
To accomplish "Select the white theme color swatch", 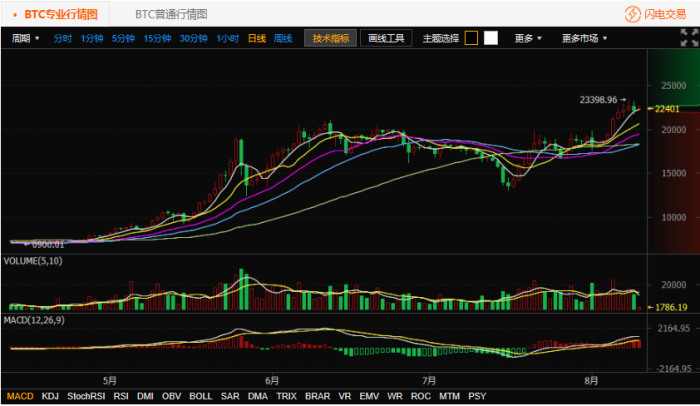I will point(490,38).
